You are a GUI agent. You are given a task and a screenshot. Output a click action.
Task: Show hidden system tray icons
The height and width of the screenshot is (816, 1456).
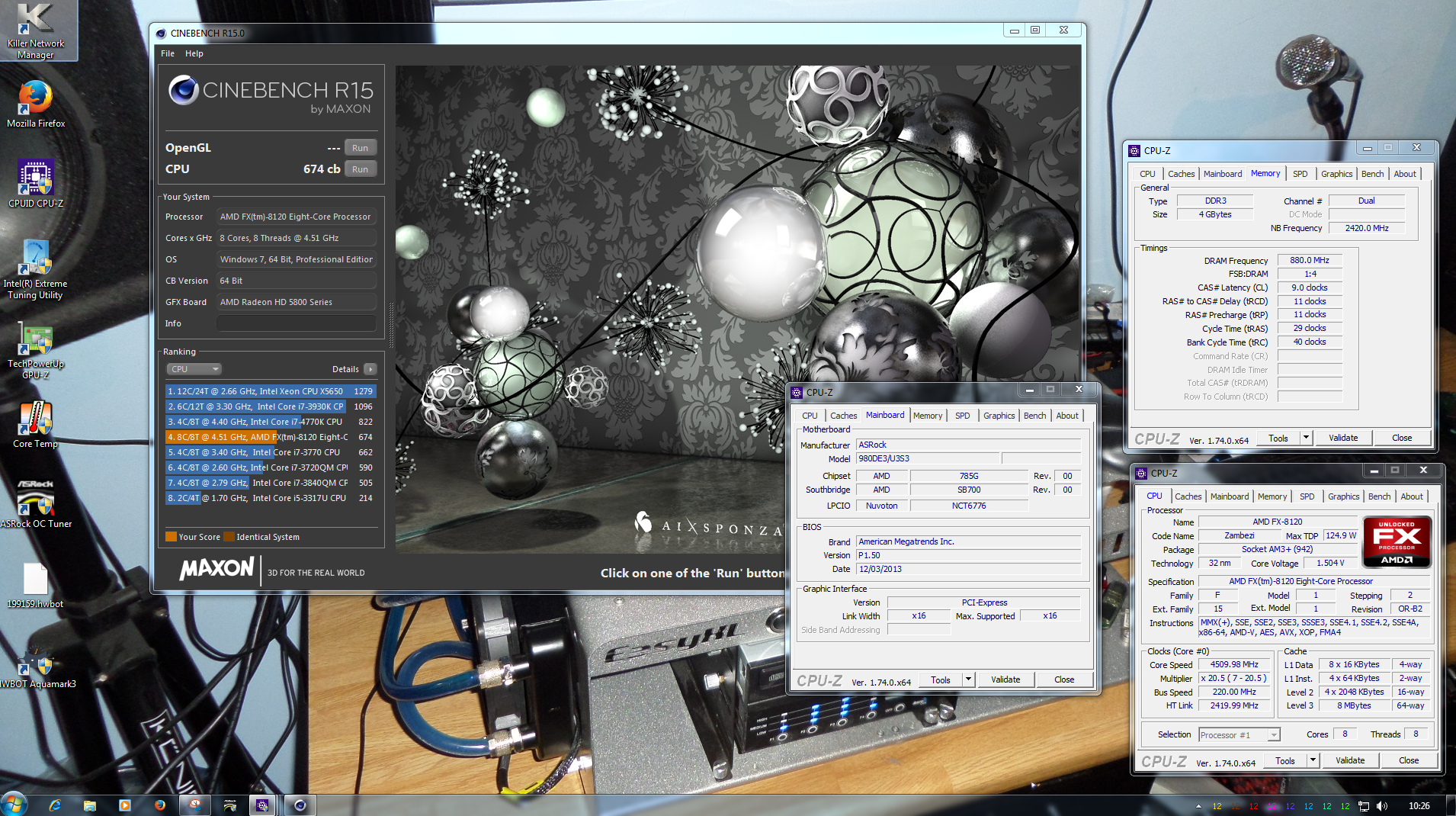click(x=1198, y=806)
